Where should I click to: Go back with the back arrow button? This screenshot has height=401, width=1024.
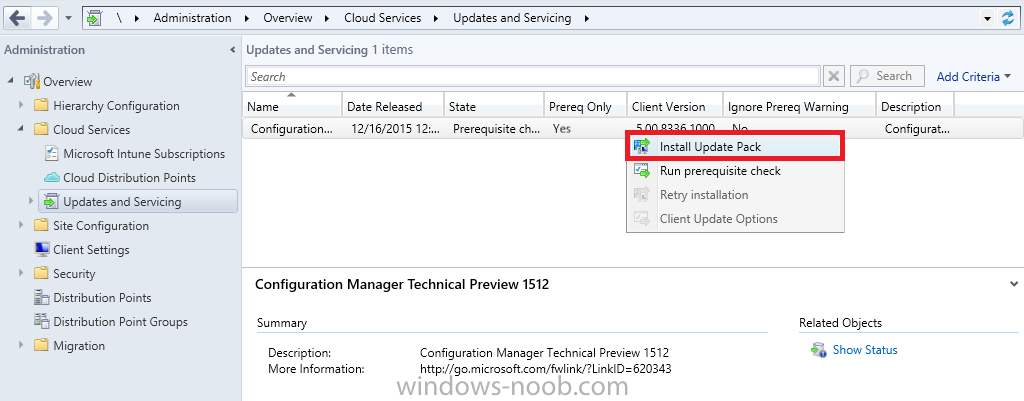pos(18,18)
